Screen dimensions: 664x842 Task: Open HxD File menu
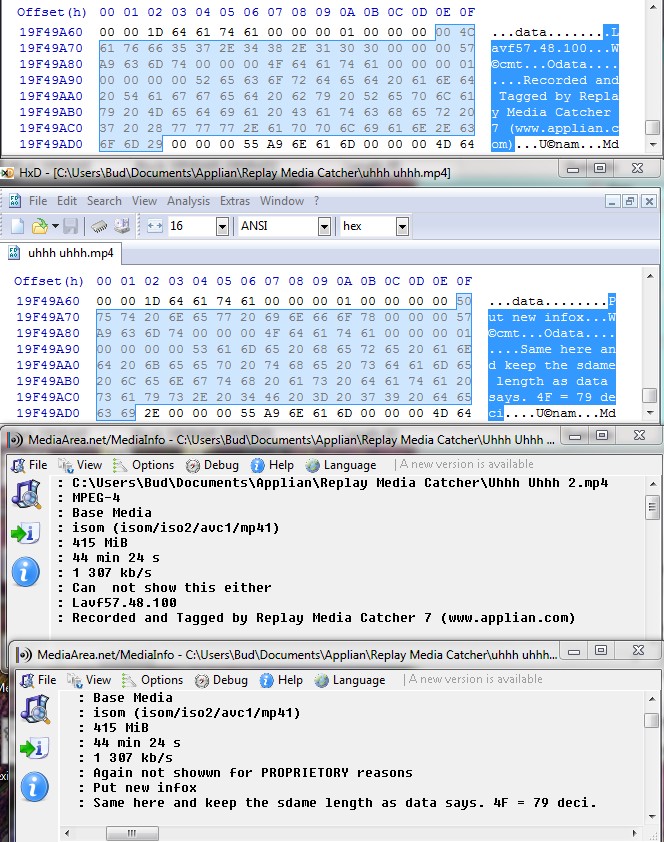[38, 201]
